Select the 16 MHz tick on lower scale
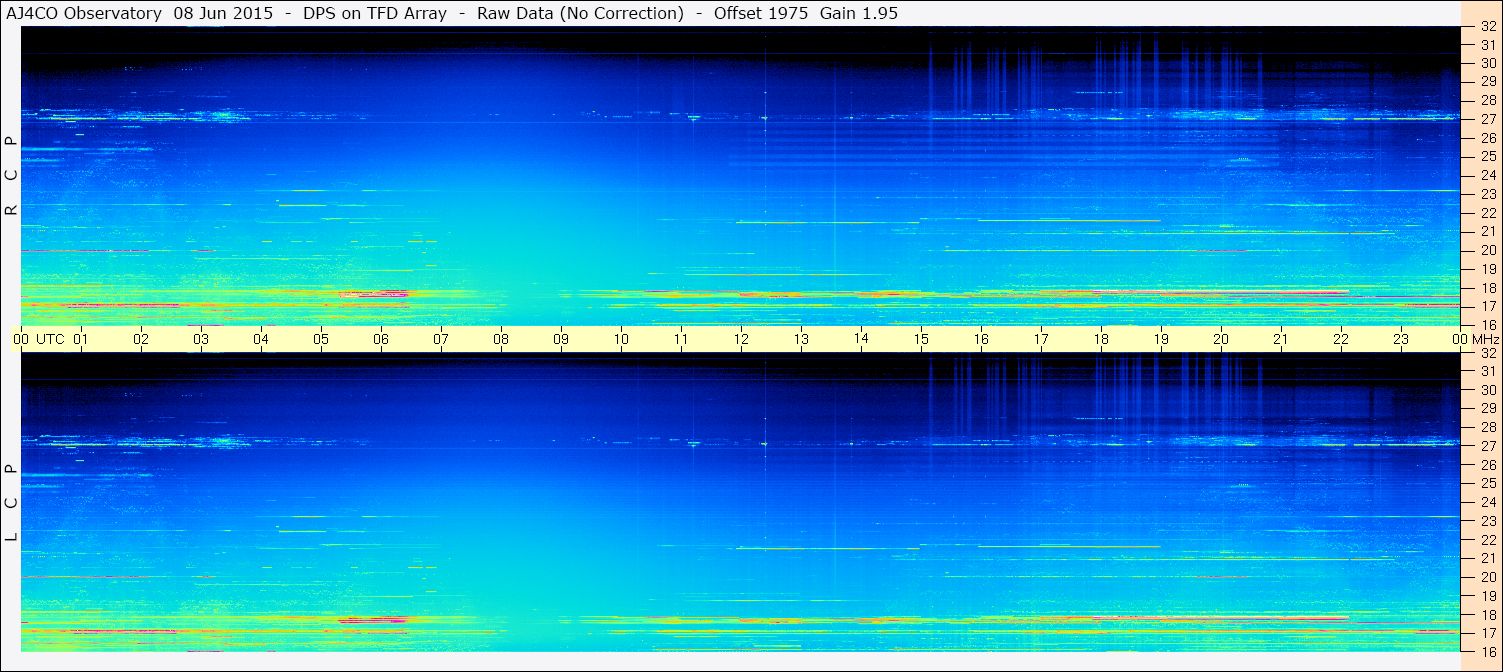1503x672 pixels. (x=1487, y=650)
